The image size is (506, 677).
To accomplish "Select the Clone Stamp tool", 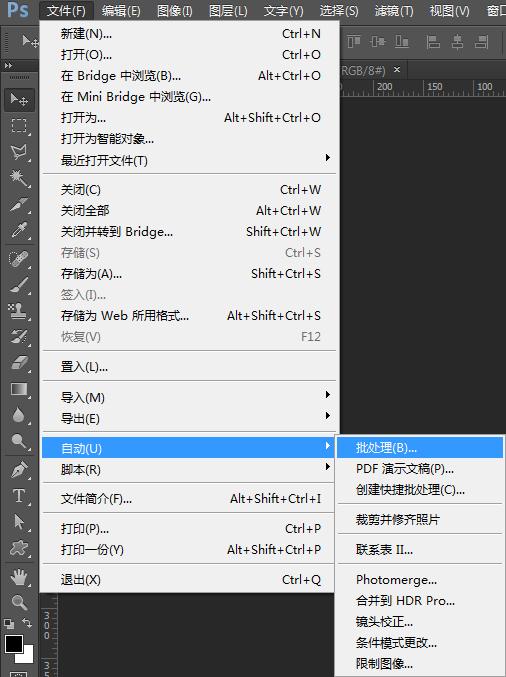I will pyautogui.click(x=19, y=310).
